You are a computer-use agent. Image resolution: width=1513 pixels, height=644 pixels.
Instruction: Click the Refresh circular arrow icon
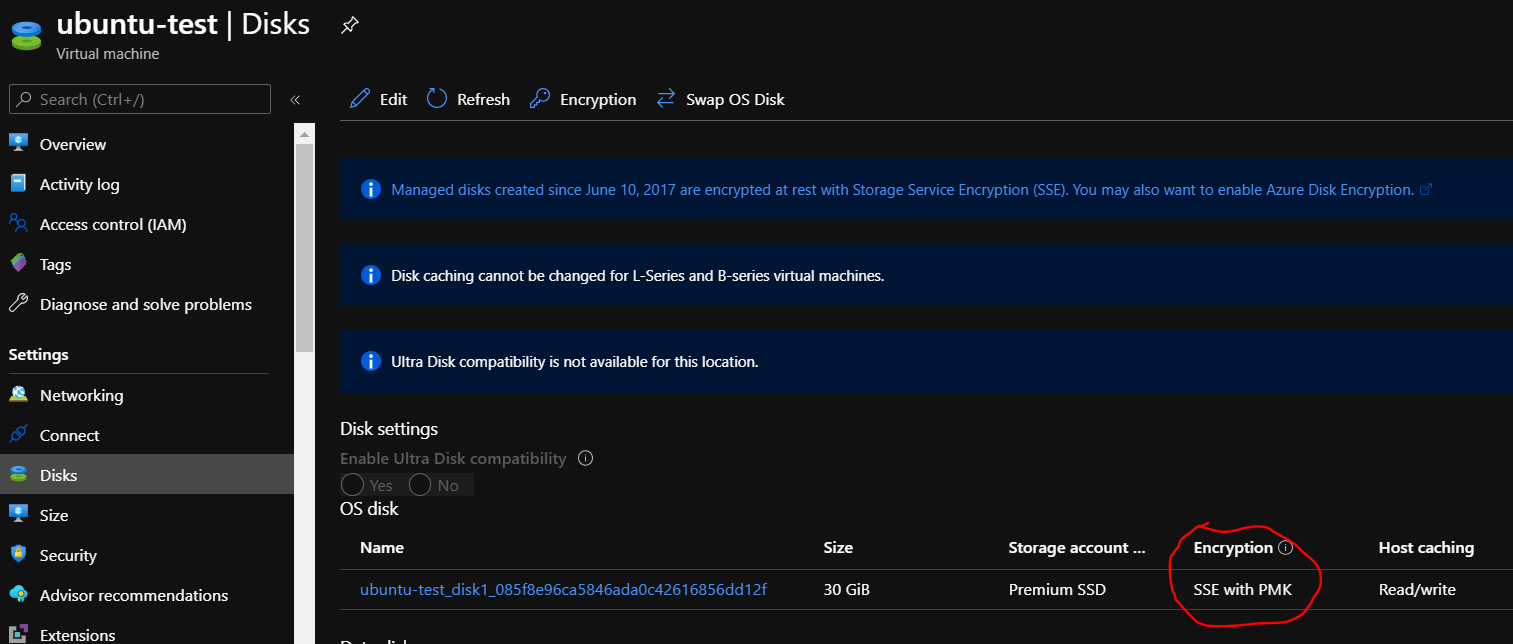click(437, 99)
